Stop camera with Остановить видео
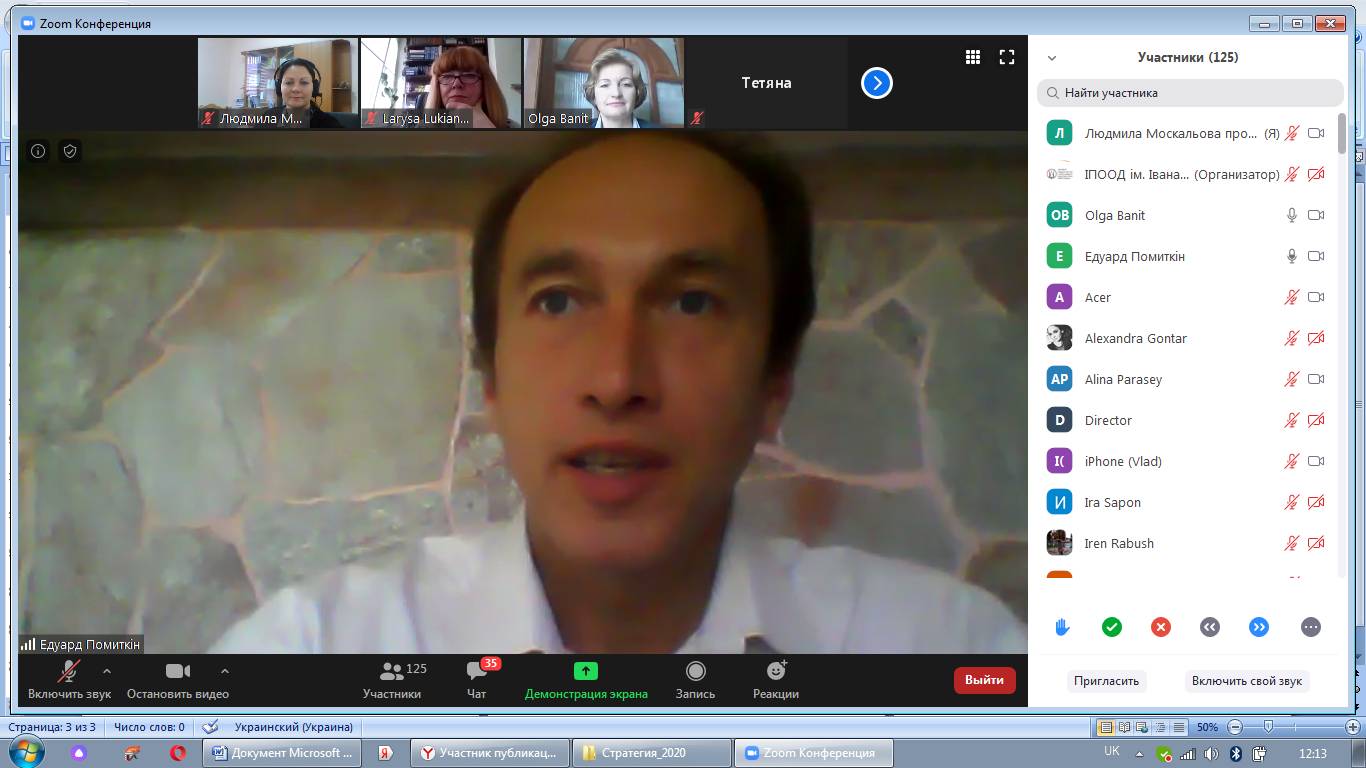 click(178, 679)
